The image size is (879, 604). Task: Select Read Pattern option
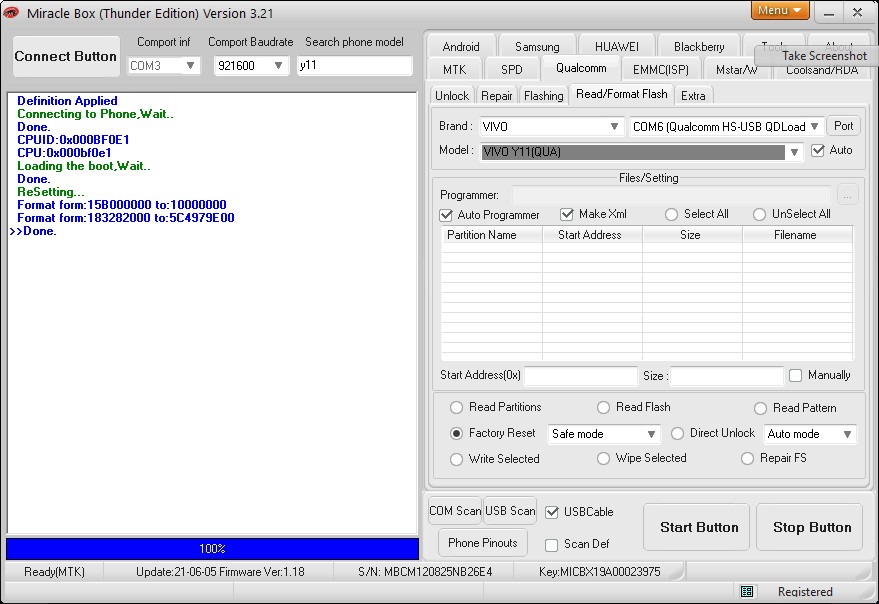point(760,408)
